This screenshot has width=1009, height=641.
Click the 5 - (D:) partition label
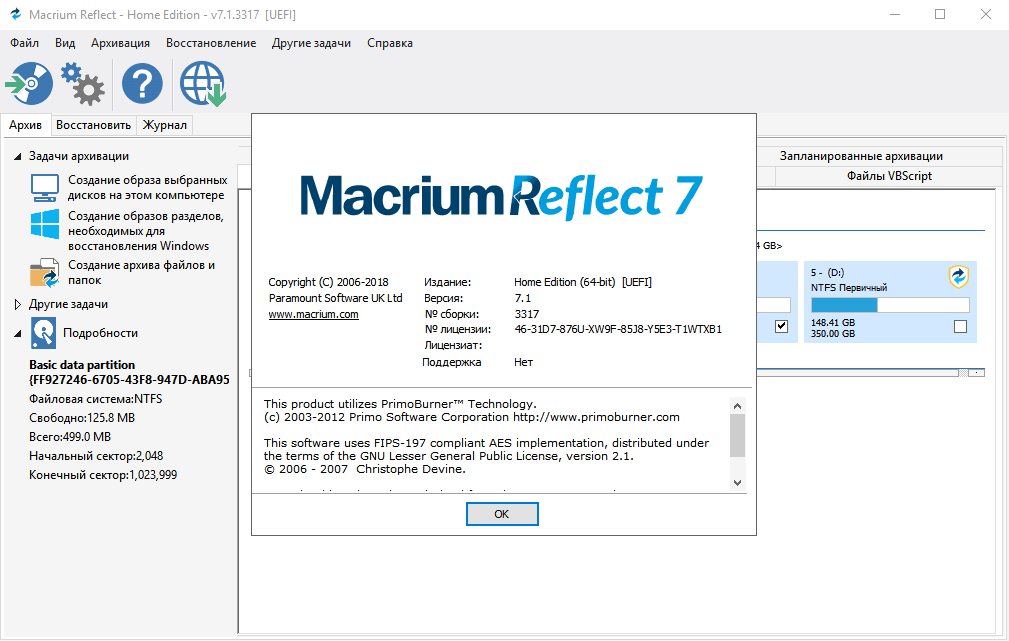click(x=828, y=272)
